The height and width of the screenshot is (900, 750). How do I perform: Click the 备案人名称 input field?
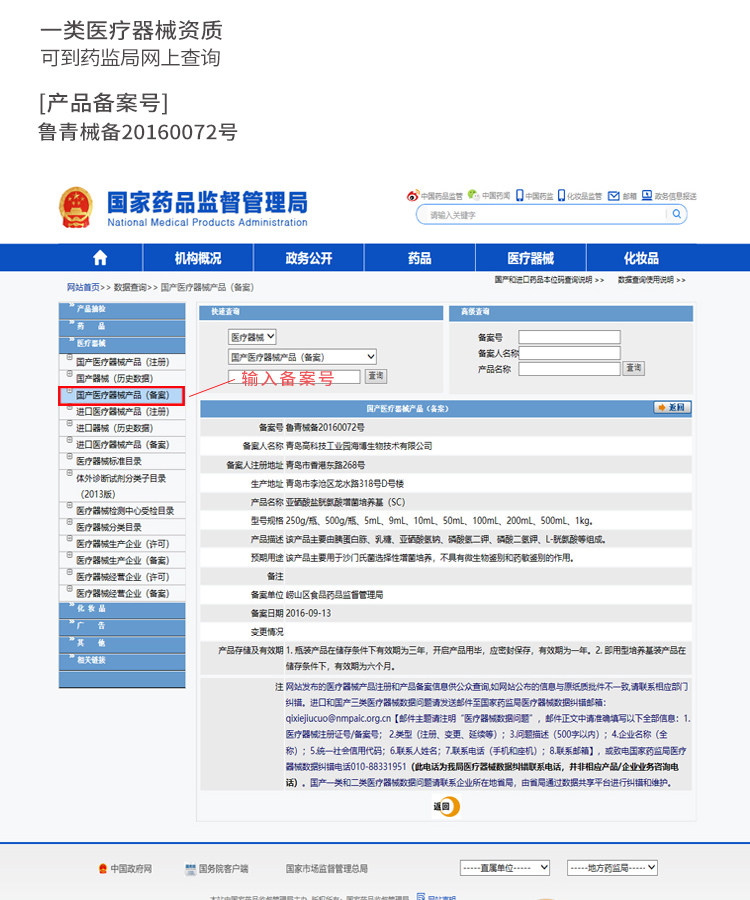click(569, 353)
